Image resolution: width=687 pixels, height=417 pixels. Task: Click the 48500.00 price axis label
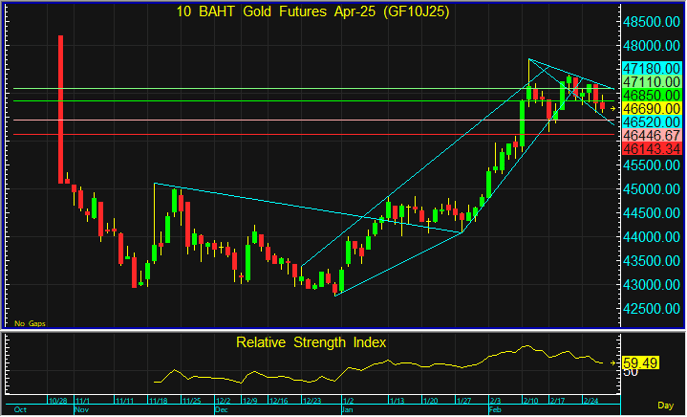pyautogui.click(x=651, y=22)
